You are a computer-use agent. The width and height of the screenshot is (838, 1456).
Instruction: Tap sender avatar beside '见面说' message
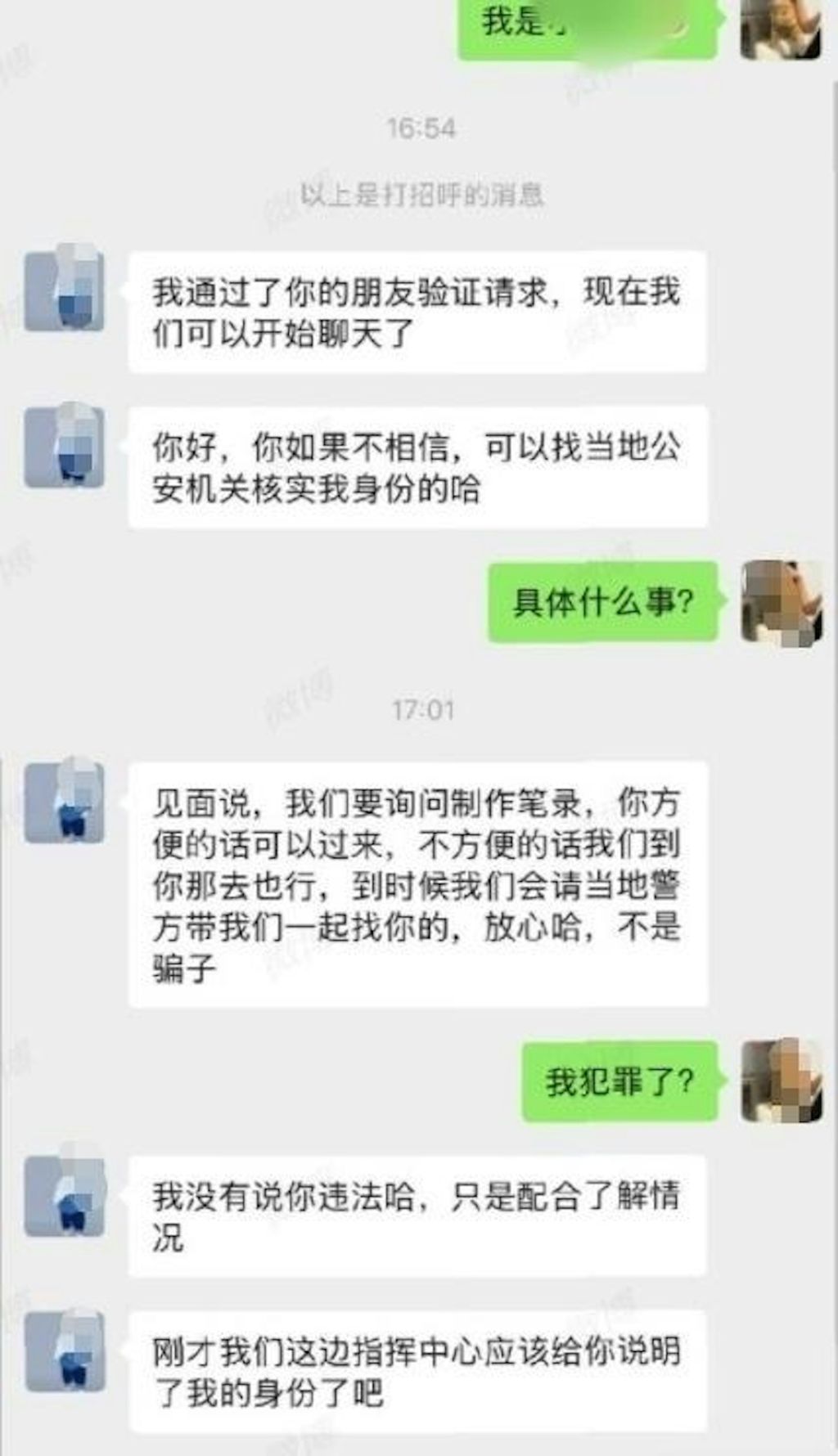pyautogui.click(x=64, y=802)
